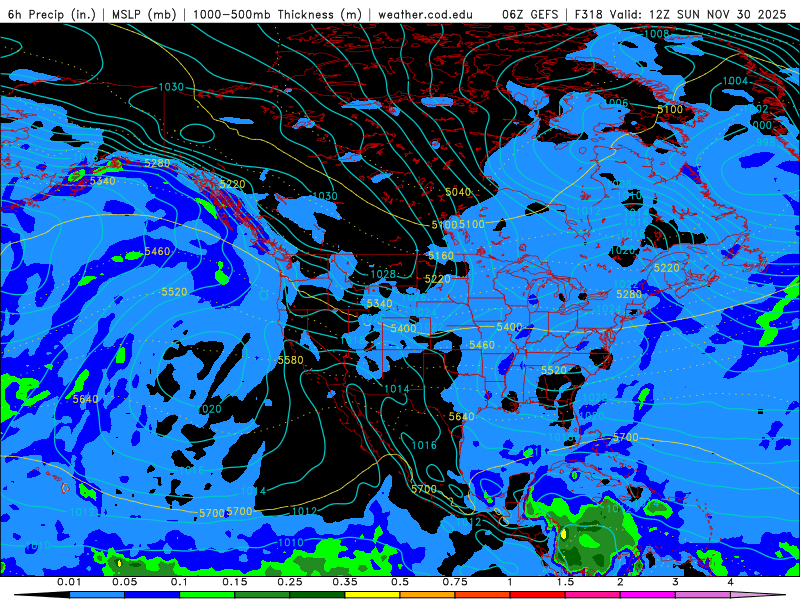Click the 5580 thickness contour label
This screenshot has width=800, height=600.
[290, 360]
